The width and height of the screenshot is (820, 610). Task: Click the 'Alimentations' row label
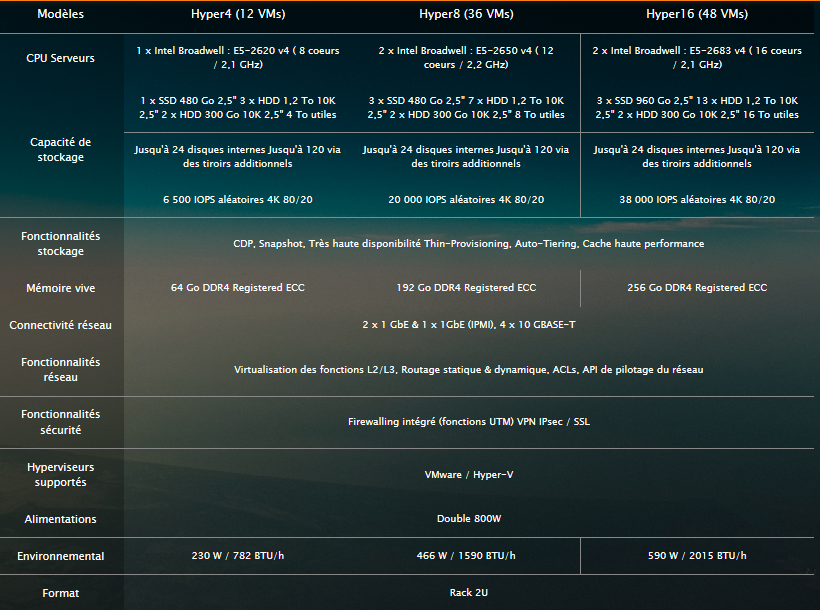pos(61,519)
